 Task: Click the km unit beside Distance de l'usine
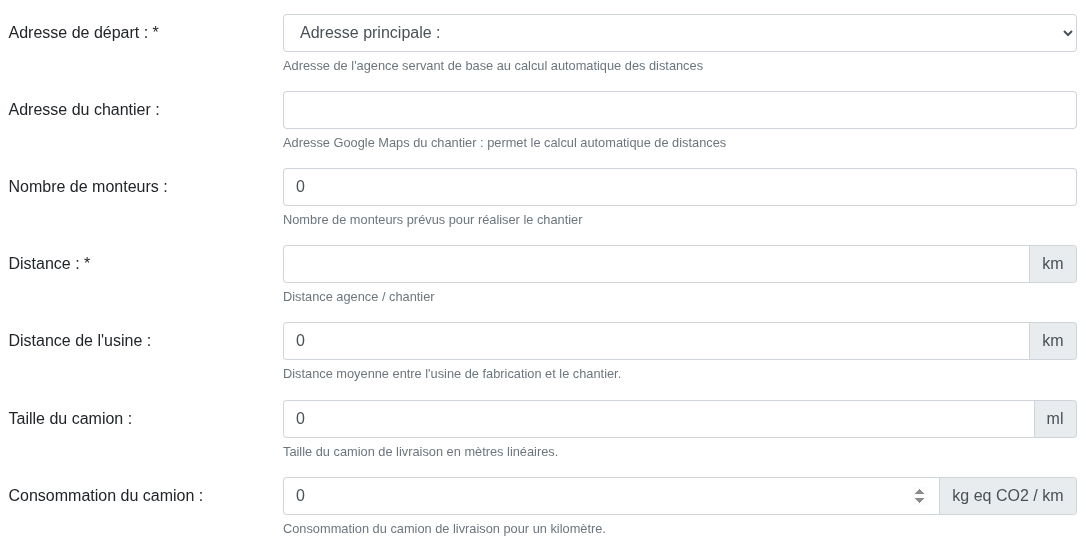tap(1052, 341)
